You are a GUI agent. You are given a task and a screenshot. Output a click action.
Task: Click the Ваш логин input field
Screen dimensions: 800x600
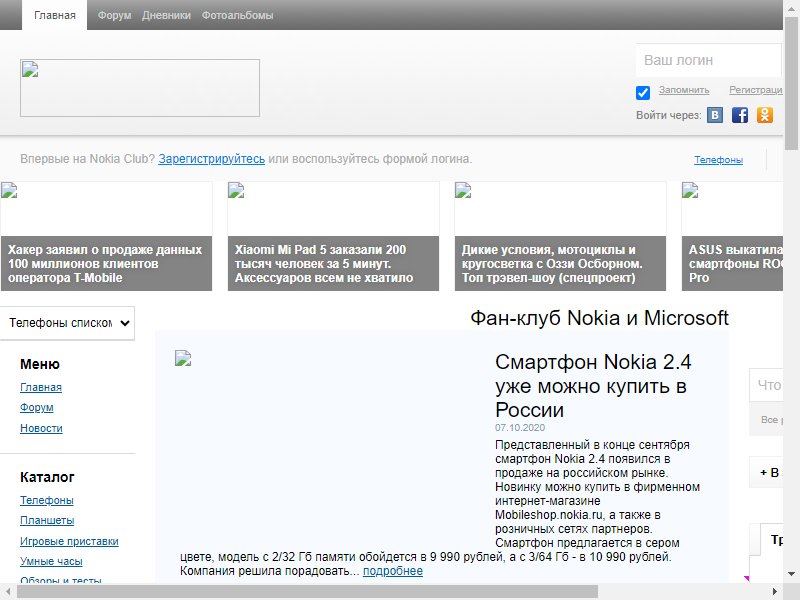pos(709,60)
